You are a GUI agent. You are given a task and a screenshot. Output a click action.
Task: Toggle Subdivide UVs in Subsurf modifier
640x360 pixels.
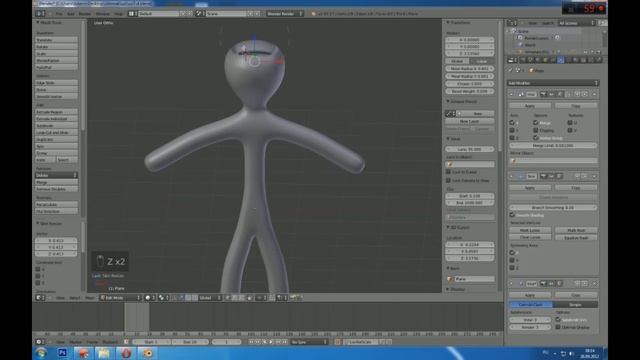558,320
